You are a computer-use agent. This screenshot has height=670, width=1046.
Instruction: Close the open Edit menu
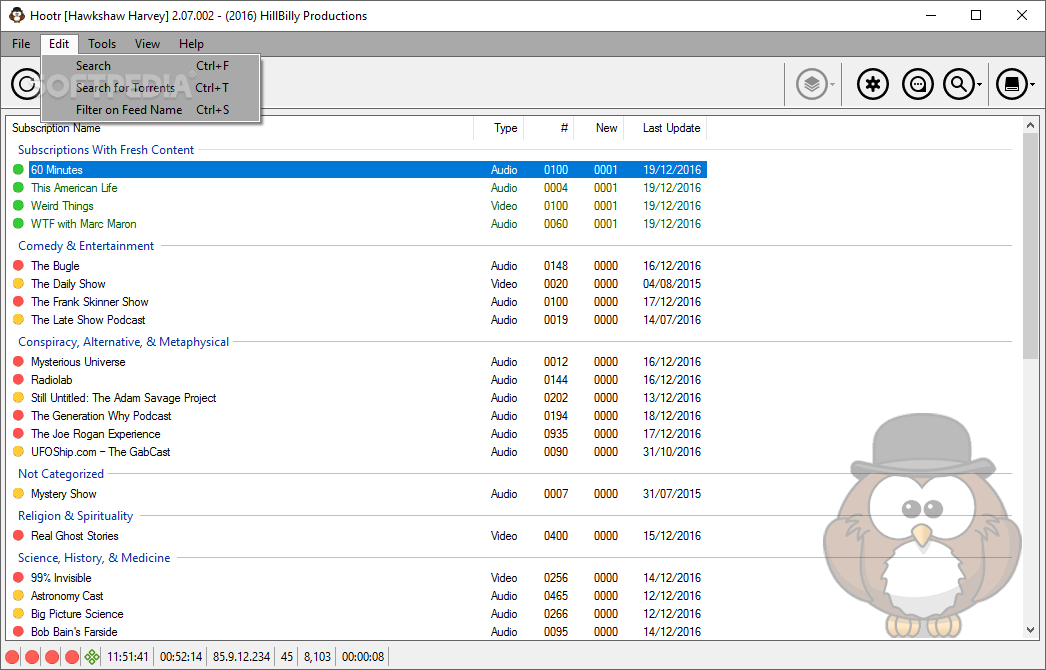[x=59, y=44]
